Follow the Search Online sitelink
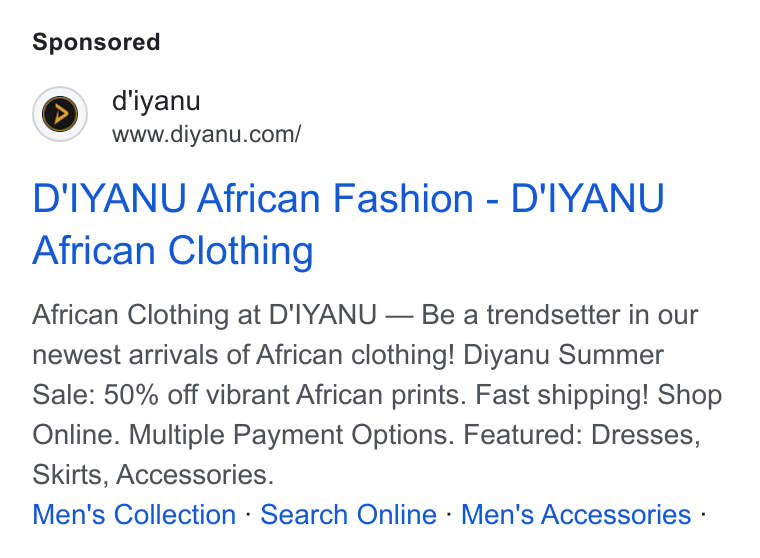760x558 pixels. click(x=348, y=514)
